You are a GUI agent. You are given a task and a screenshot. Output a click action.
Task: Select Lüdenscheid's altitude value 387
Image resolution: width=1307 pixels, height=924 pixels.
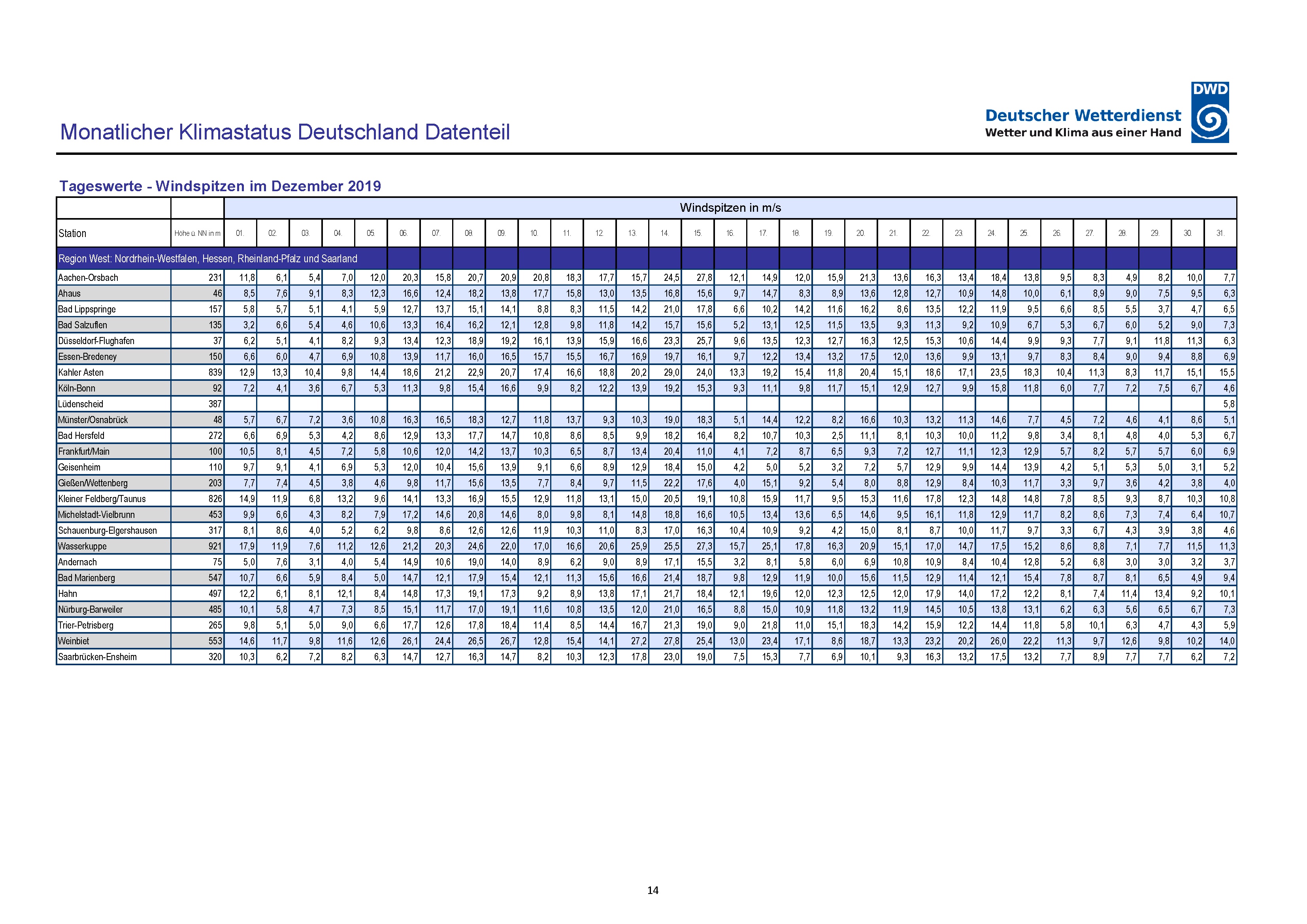click(215, 404)
